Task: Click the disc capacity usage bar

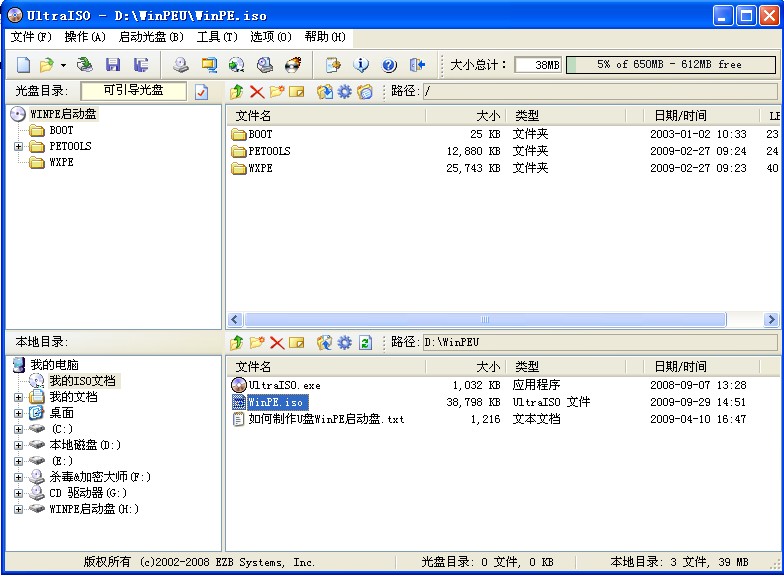Action: click(x=670, y=65)
